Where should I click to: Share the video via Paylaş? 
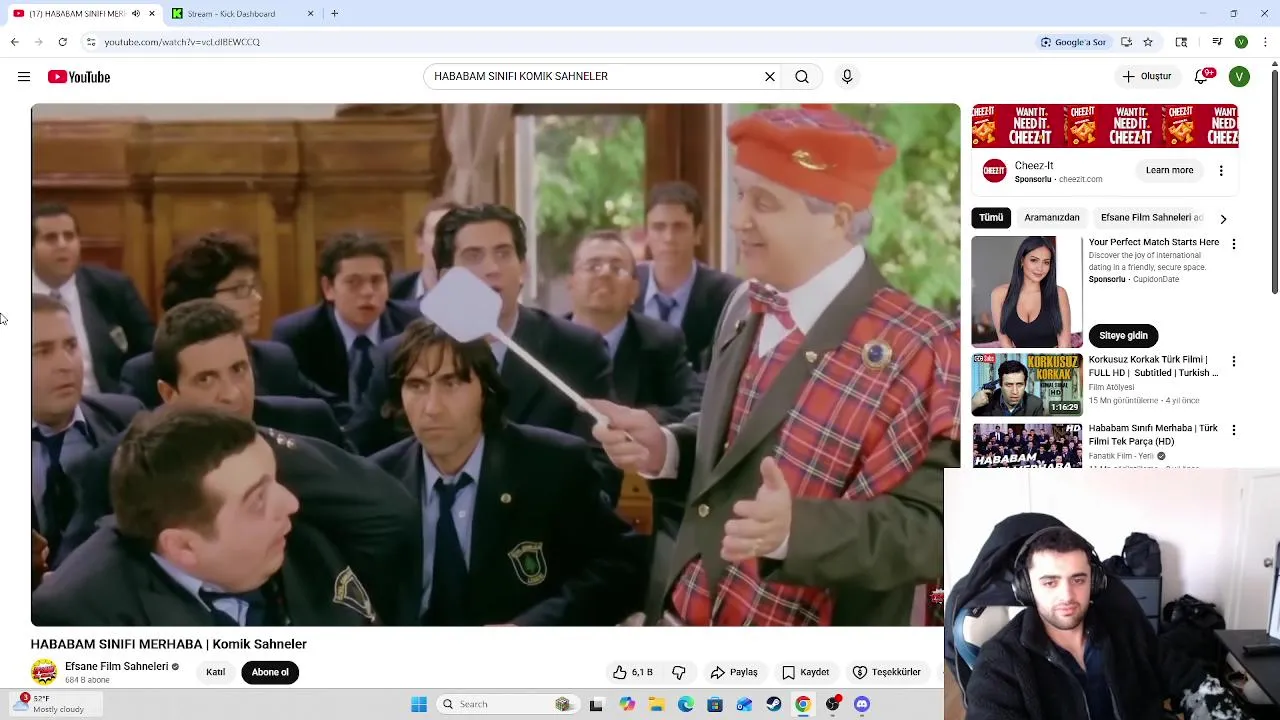click(734, 672)
